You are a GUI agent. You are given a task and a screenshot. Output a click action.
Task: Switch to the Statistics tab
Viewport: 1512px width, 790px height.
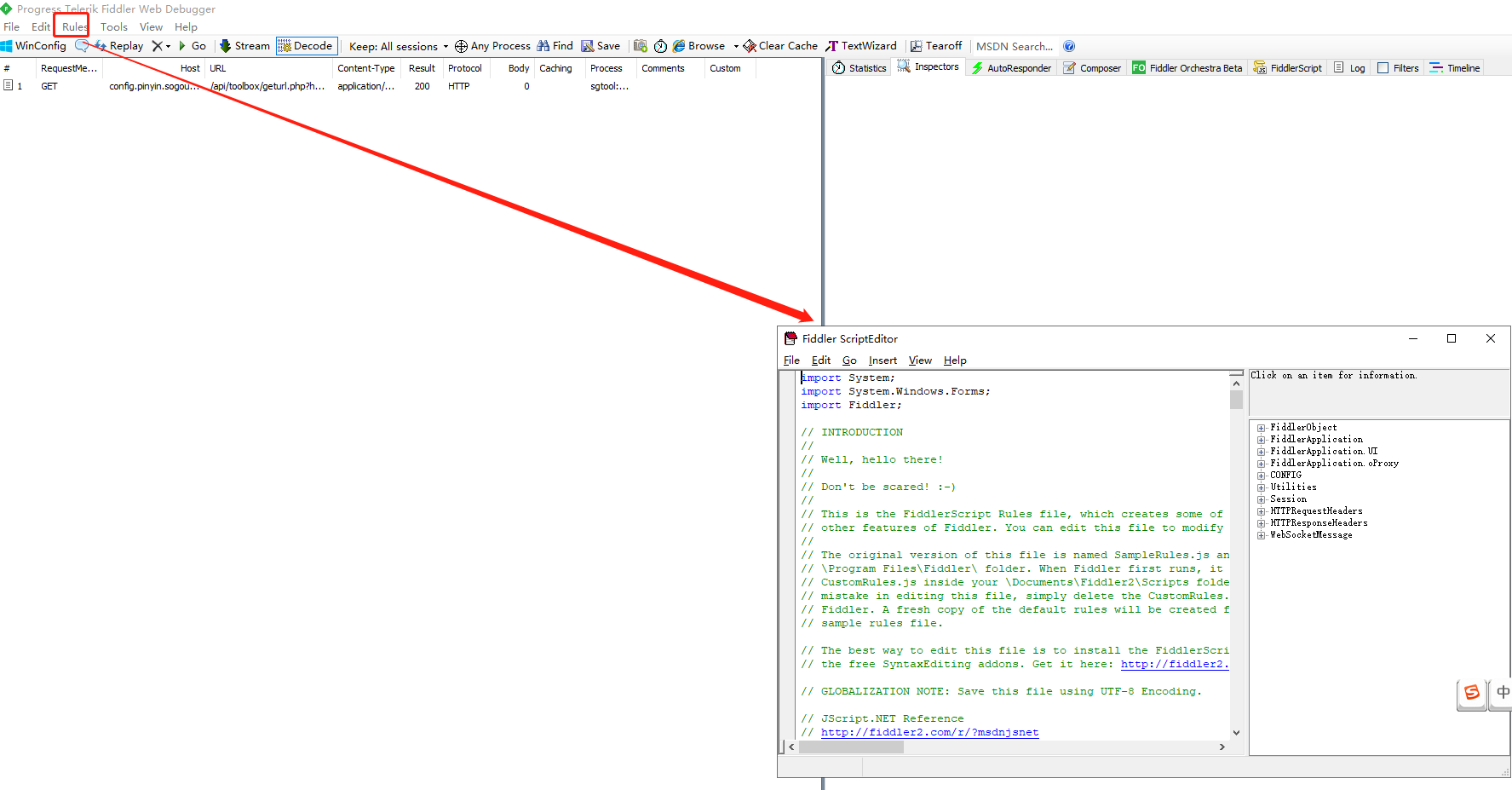click(859, 68)
